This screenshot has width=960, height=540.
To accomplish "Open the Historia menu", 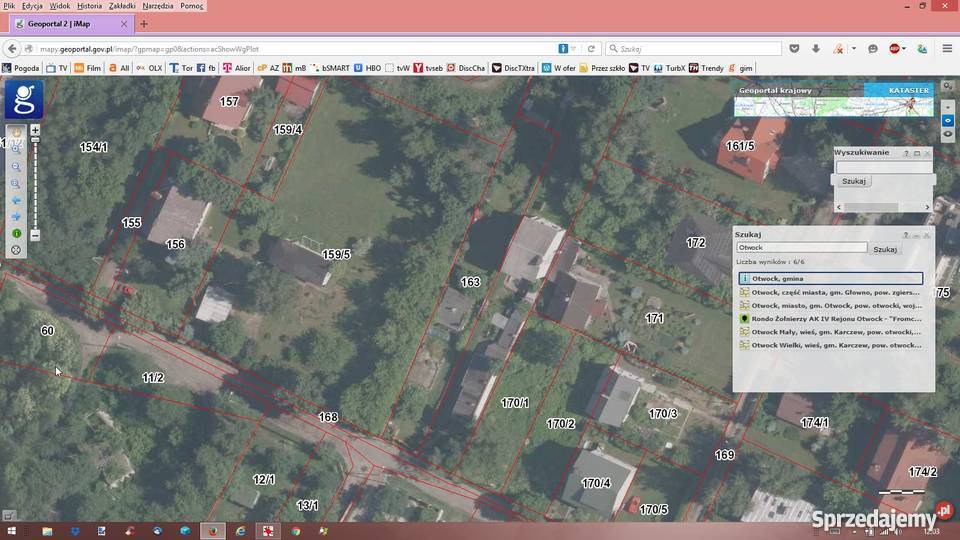I will coord(89,6).
